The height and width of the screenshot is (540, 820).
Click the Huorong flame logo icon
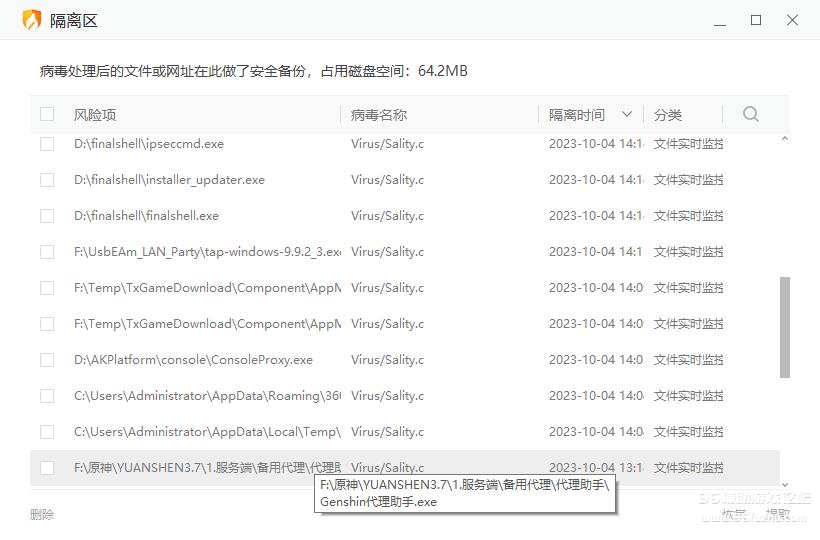coord(32,20)
